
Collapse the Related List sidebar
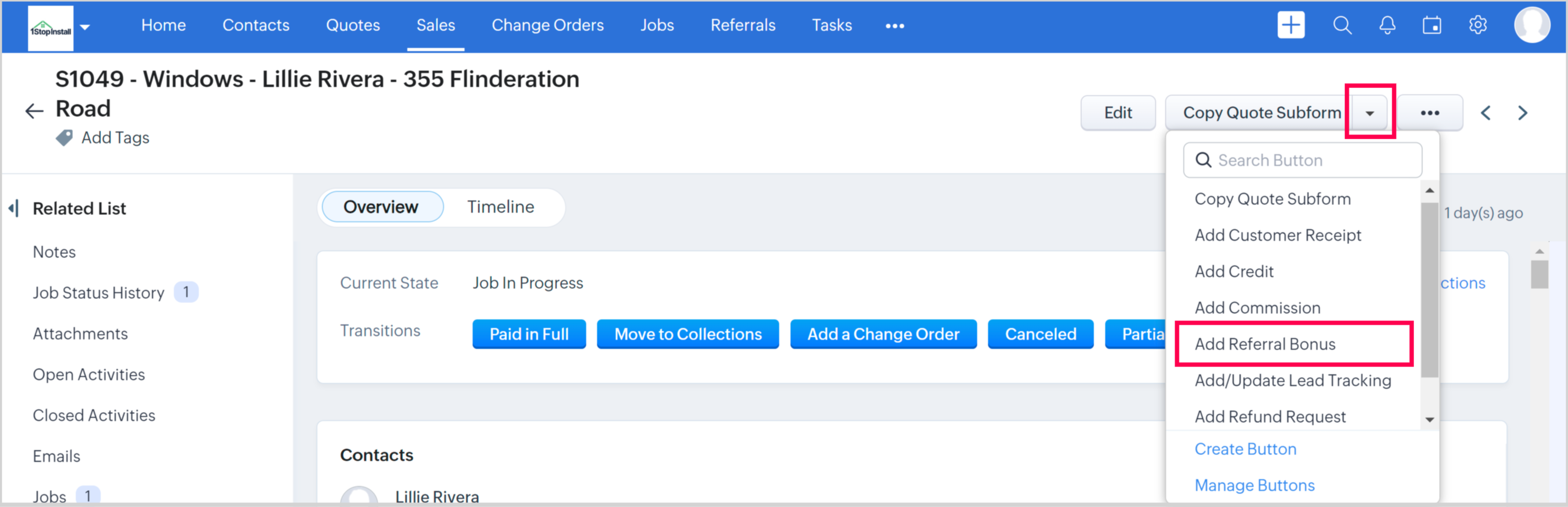(14, 208)
